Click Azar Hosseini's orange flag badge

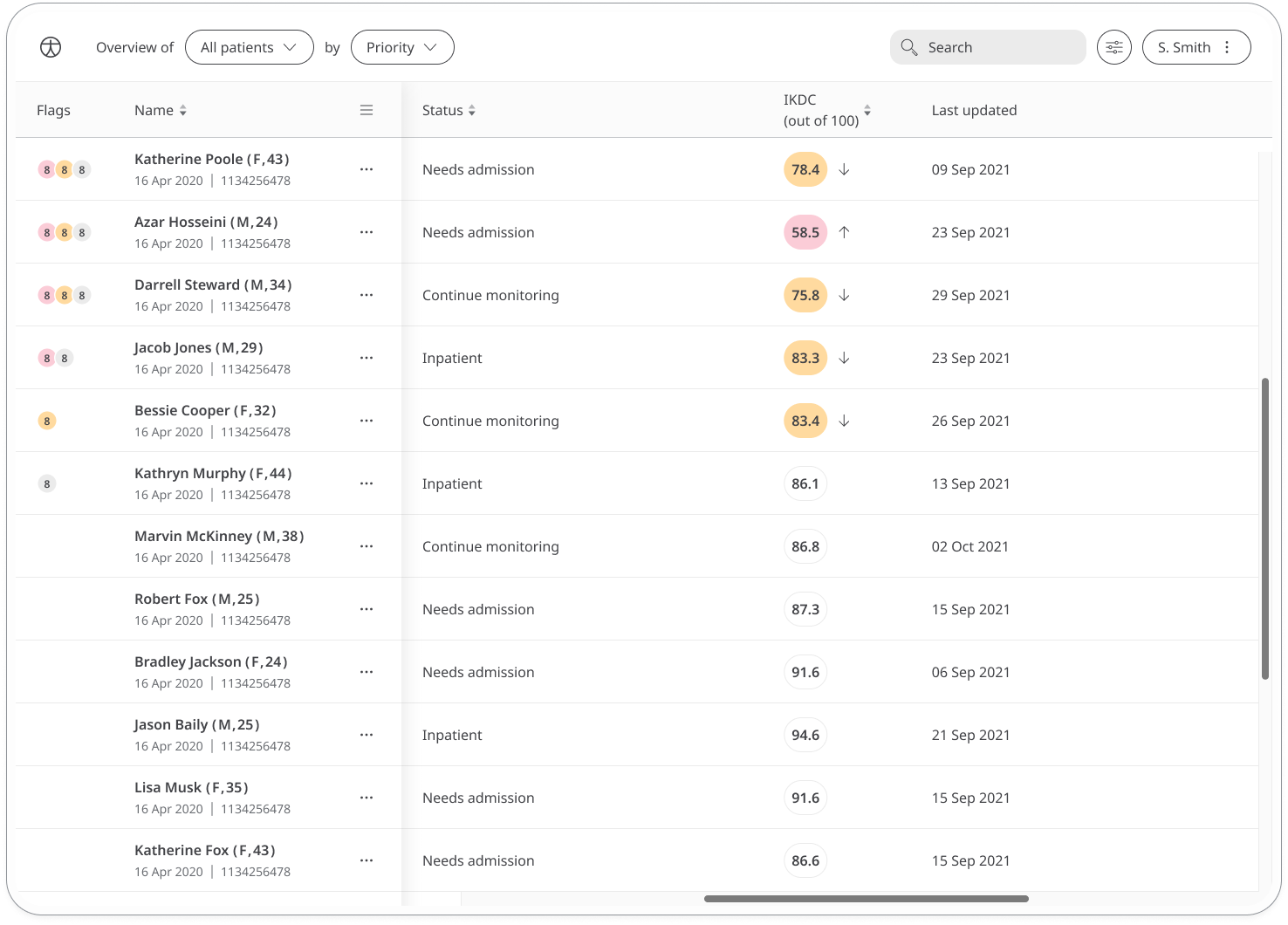tap(65, 232)
